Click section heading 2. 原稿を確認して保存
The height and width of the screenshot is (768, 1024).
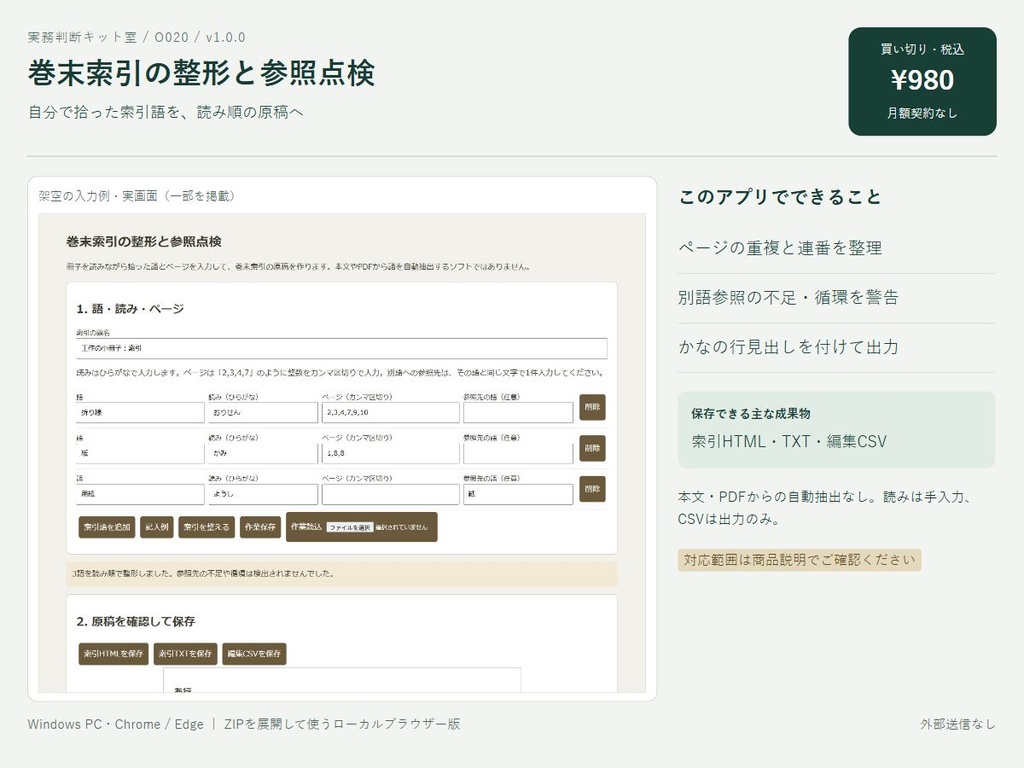pyautogui.click(x=136, y=622)
